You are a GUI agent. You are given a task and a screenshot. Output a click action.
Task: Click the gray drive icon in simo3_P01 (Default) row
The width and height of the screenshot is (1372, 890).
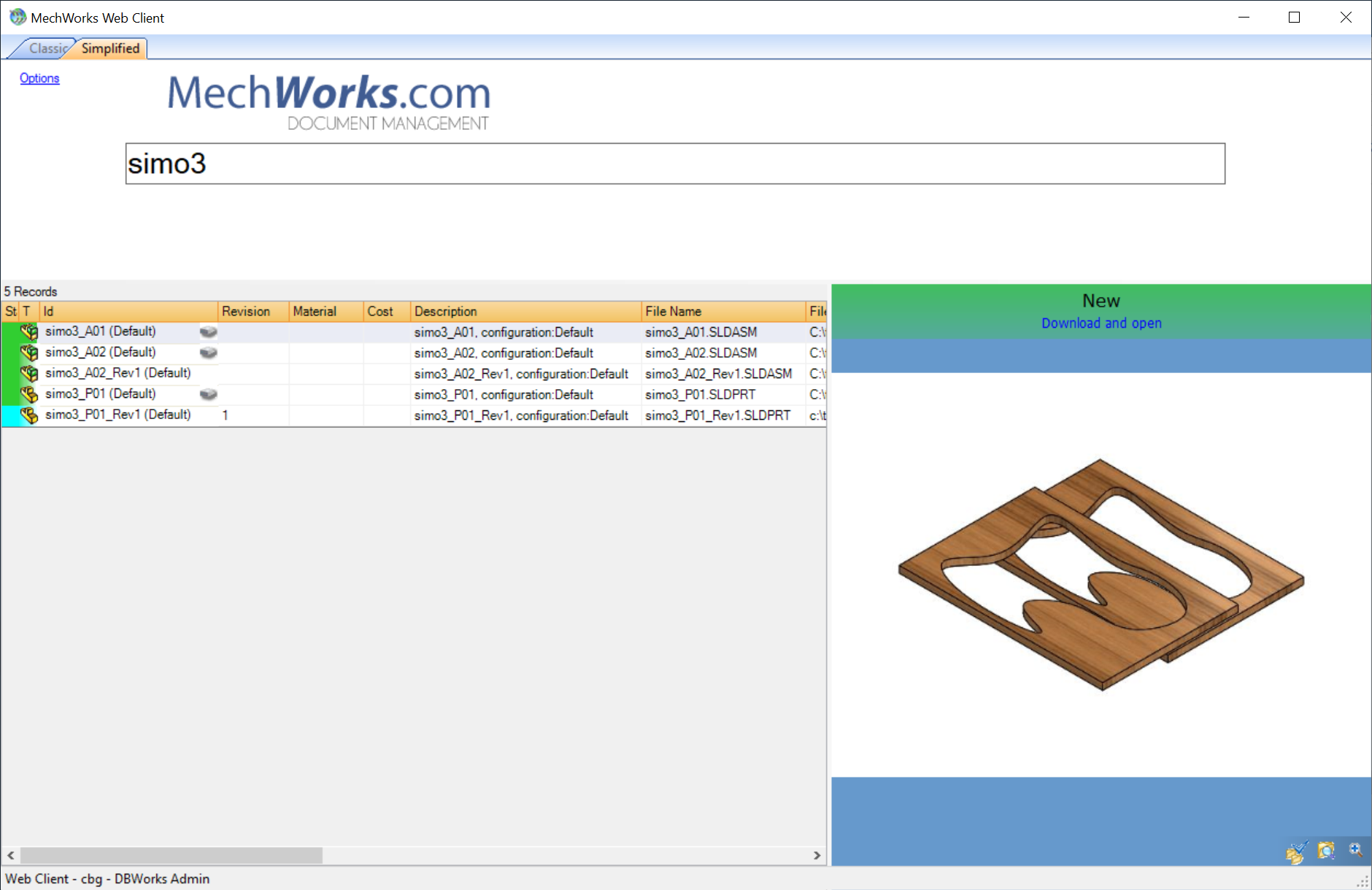208,394
